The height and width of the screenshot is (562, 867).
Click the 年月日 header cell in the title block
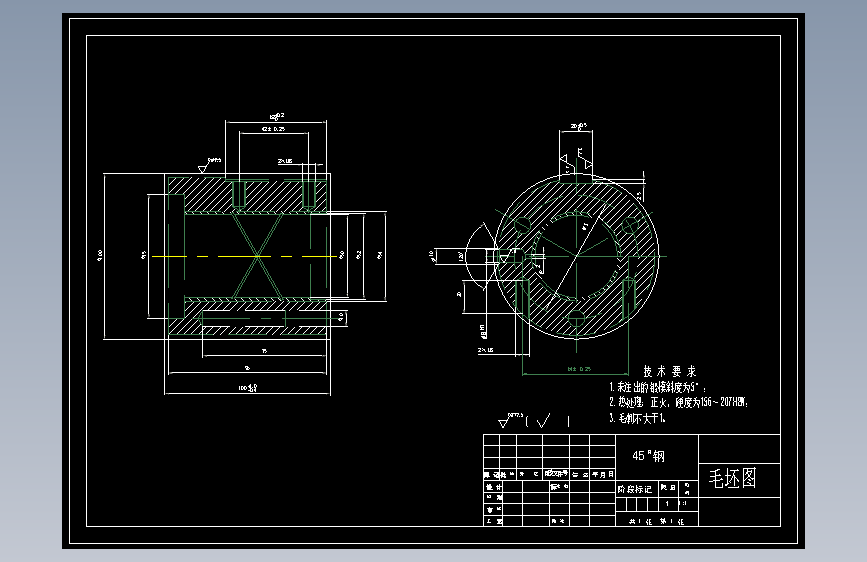[603, 475]
